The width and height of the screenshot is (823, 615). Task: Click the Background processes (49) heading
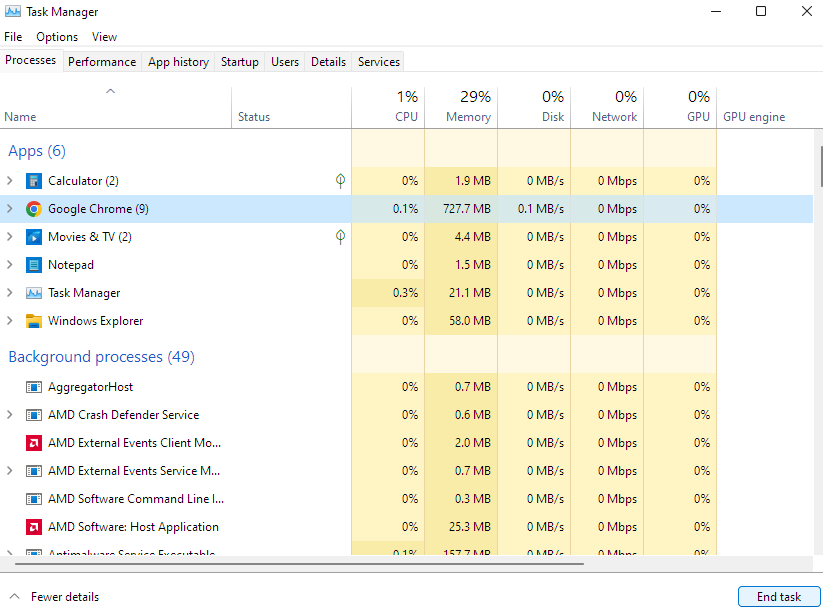pos(101,357)
